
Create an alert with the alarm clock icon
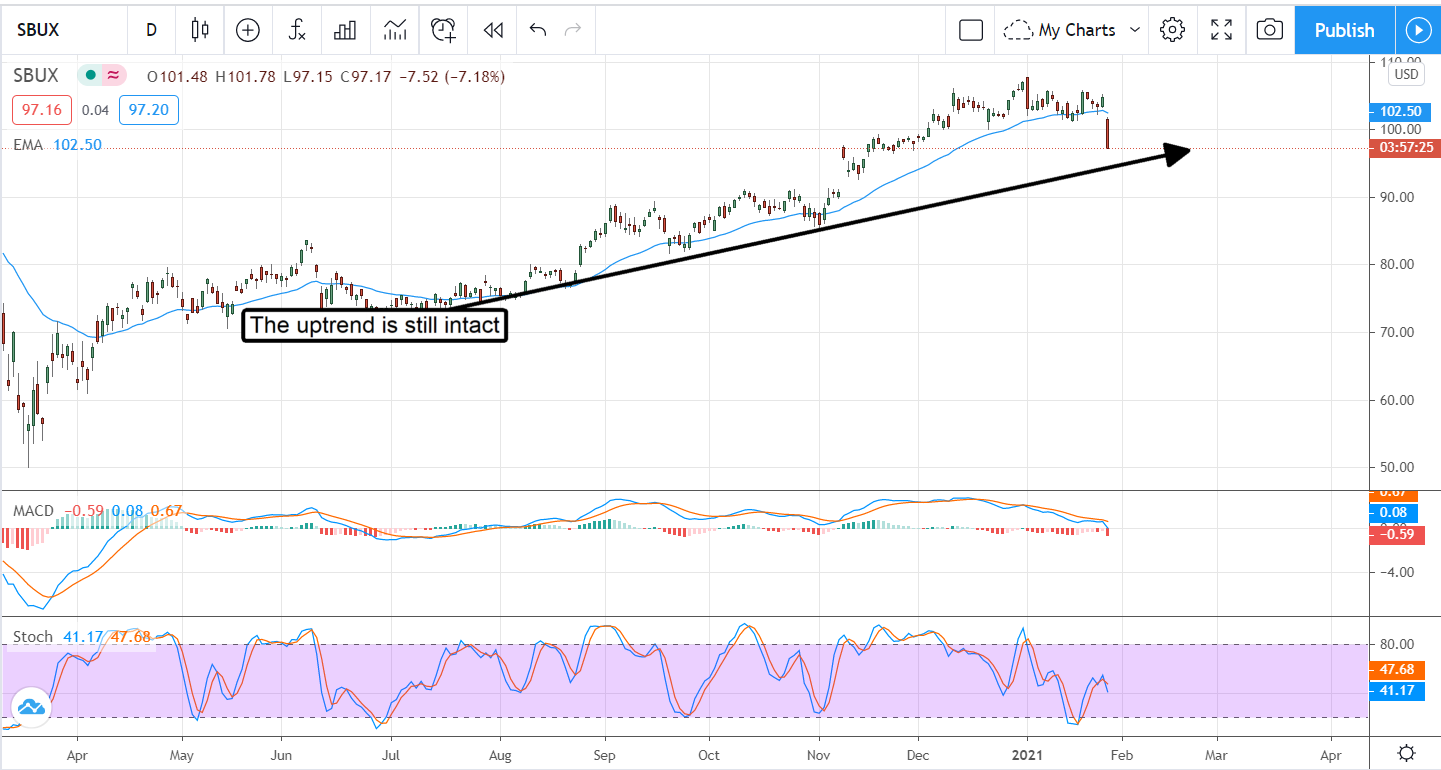443,30
